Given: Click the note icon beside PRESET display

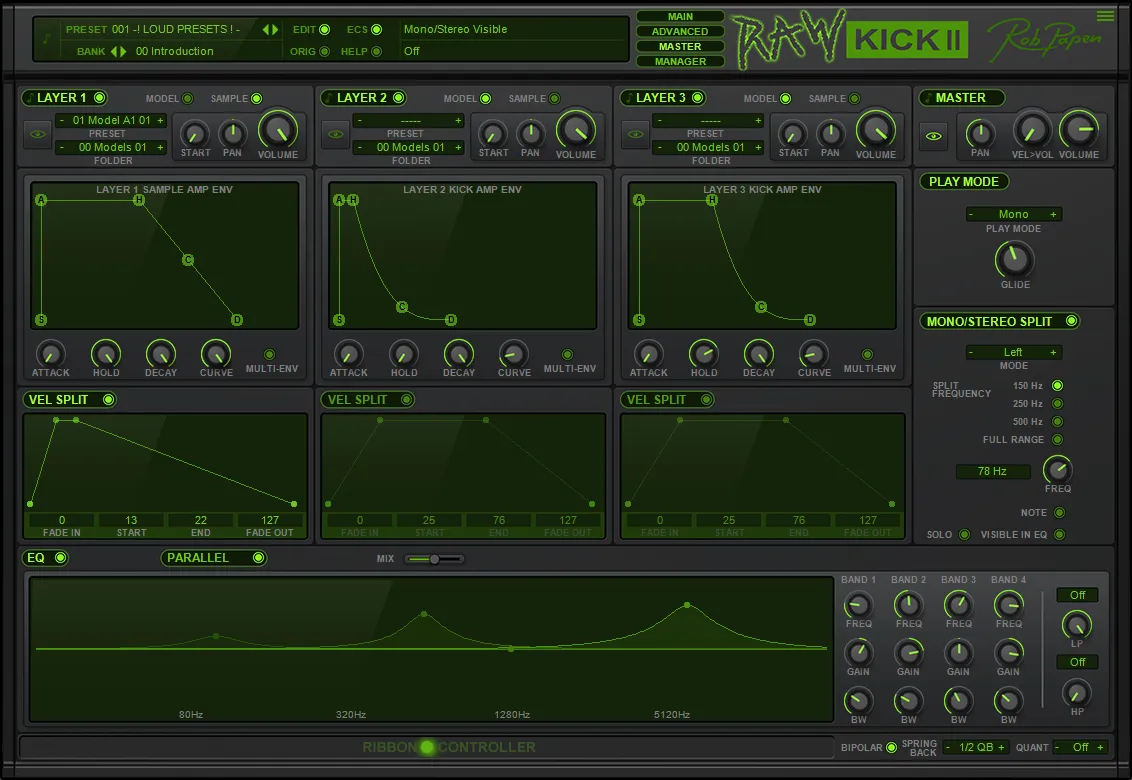Looking at the screenshot, I should 47,39.
